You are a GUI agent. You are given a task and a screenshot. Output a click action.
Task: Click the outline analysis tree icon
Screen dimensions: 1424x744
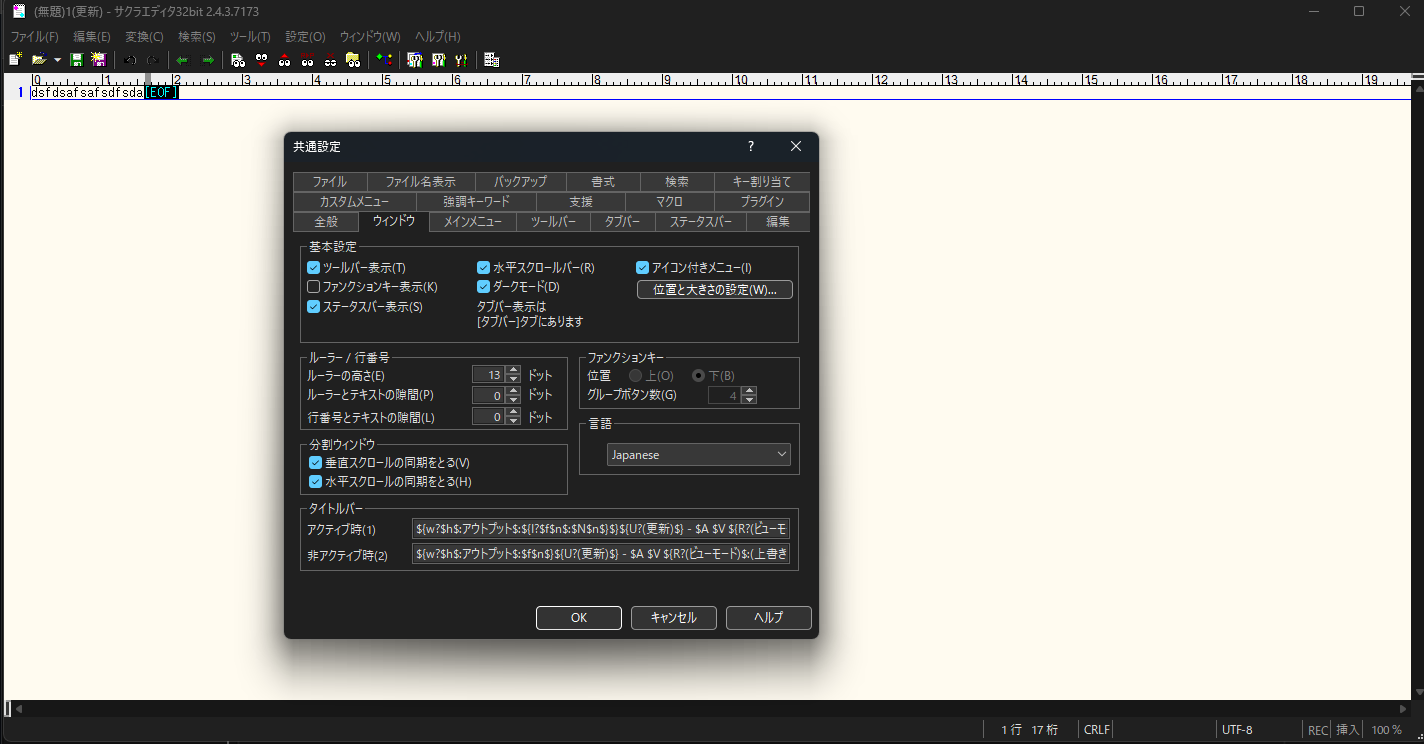pos(384,60)
